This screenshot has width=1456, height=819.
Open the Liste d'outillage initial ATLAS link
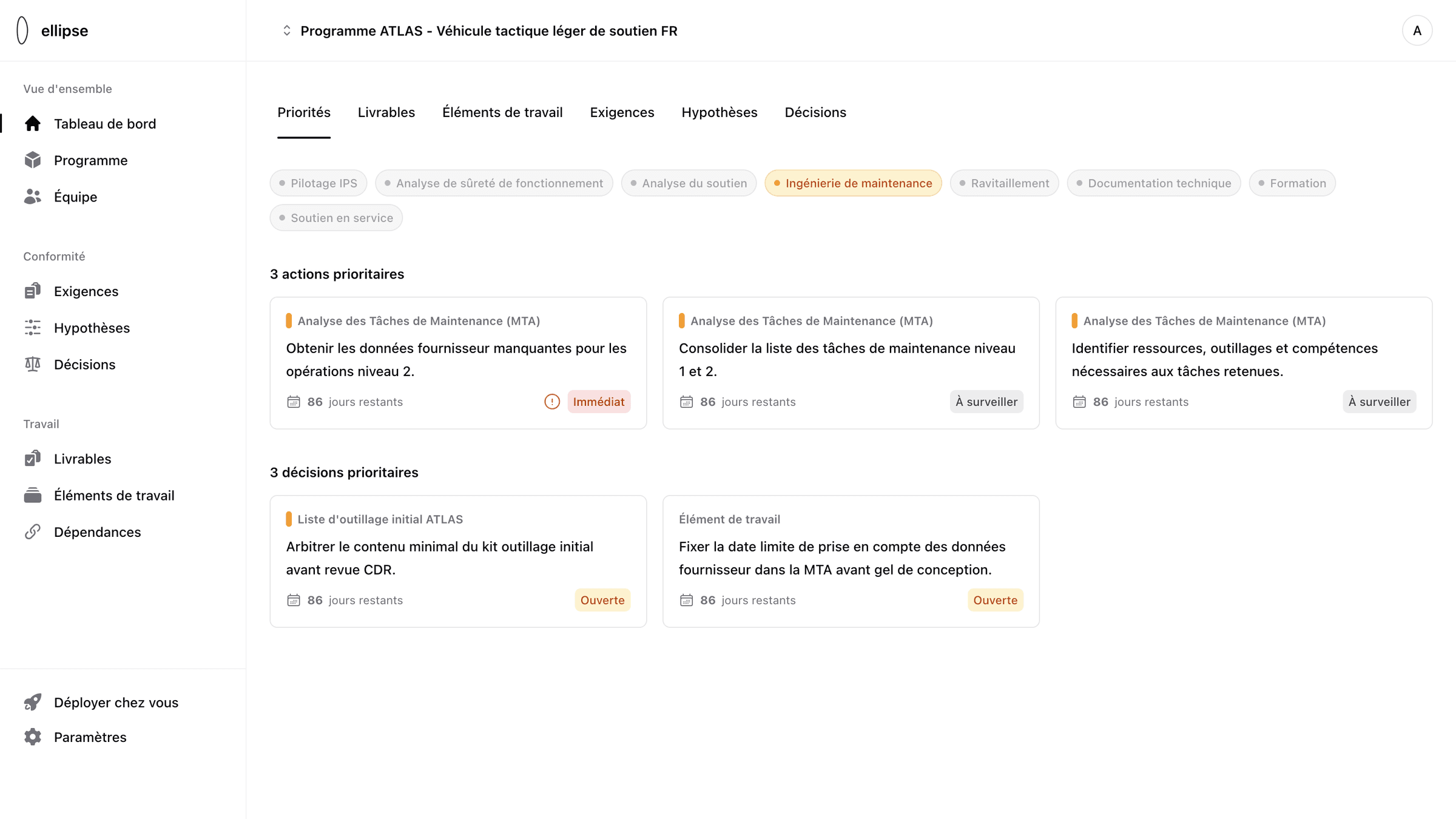coord(380,519)
